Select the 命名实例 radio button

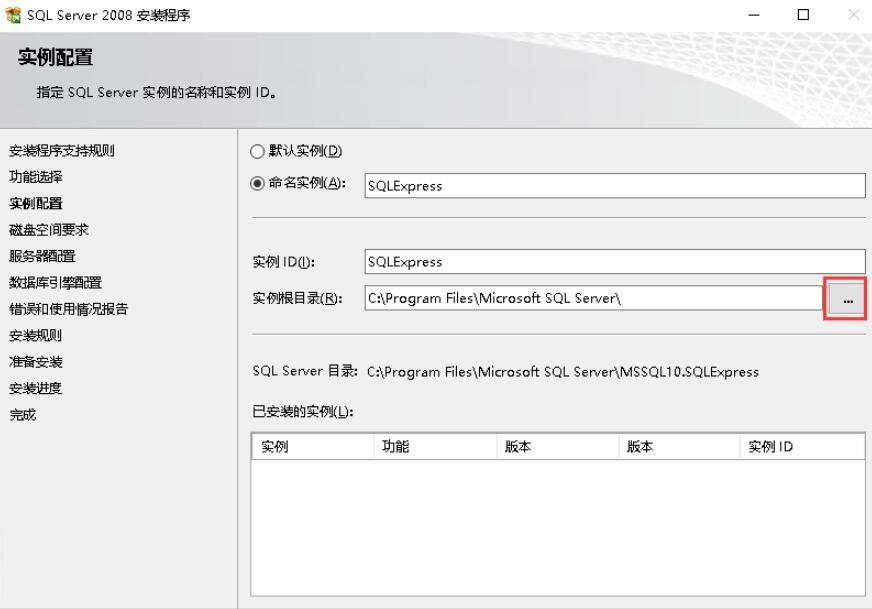coord(257,183)
